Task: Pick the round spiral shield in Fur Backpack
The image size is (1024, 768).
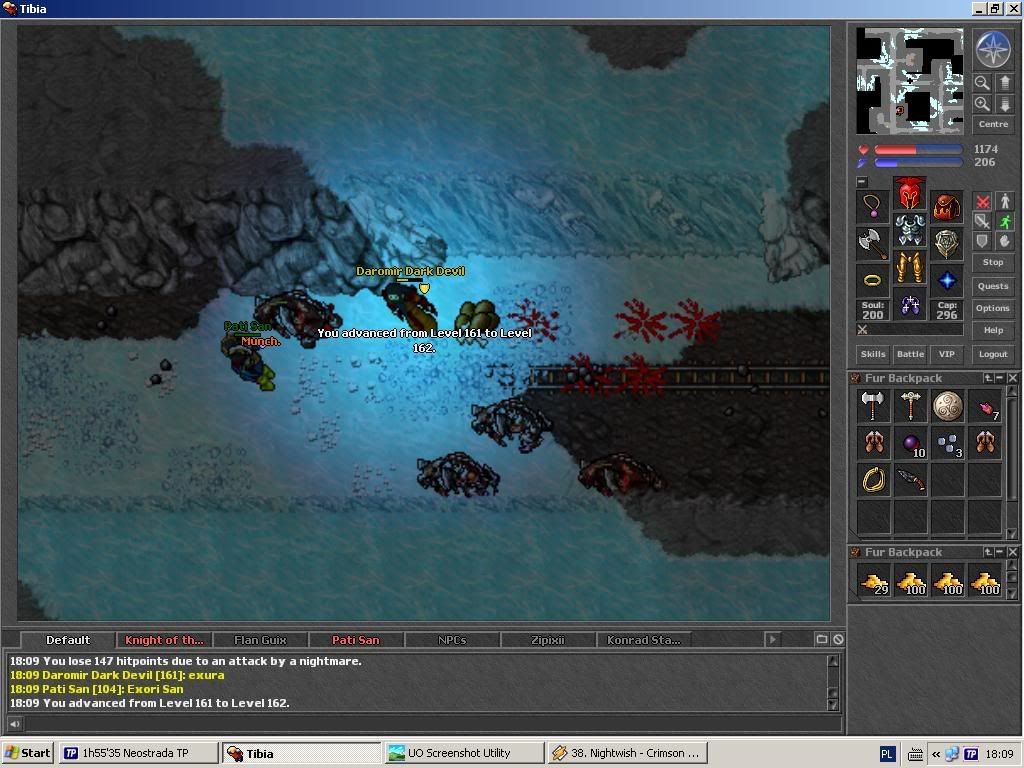Action: pyautogui.click(x=947, y=406)
